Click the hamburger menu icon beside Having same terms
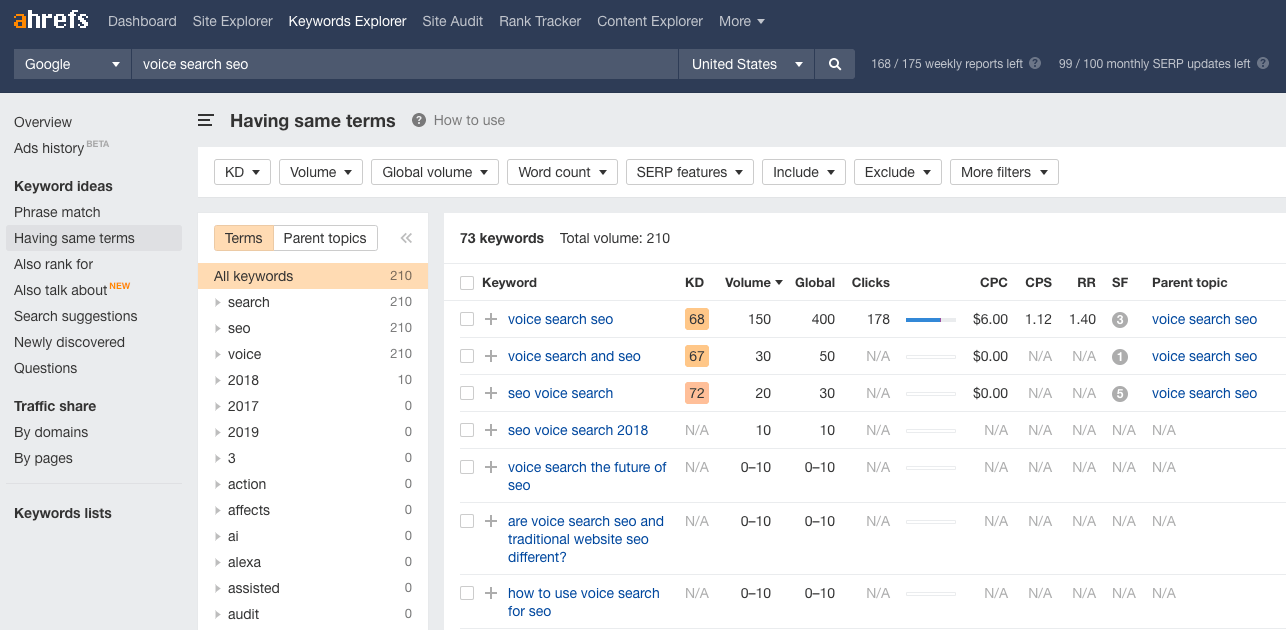1286x630 pixels. (x=206, y=121)
